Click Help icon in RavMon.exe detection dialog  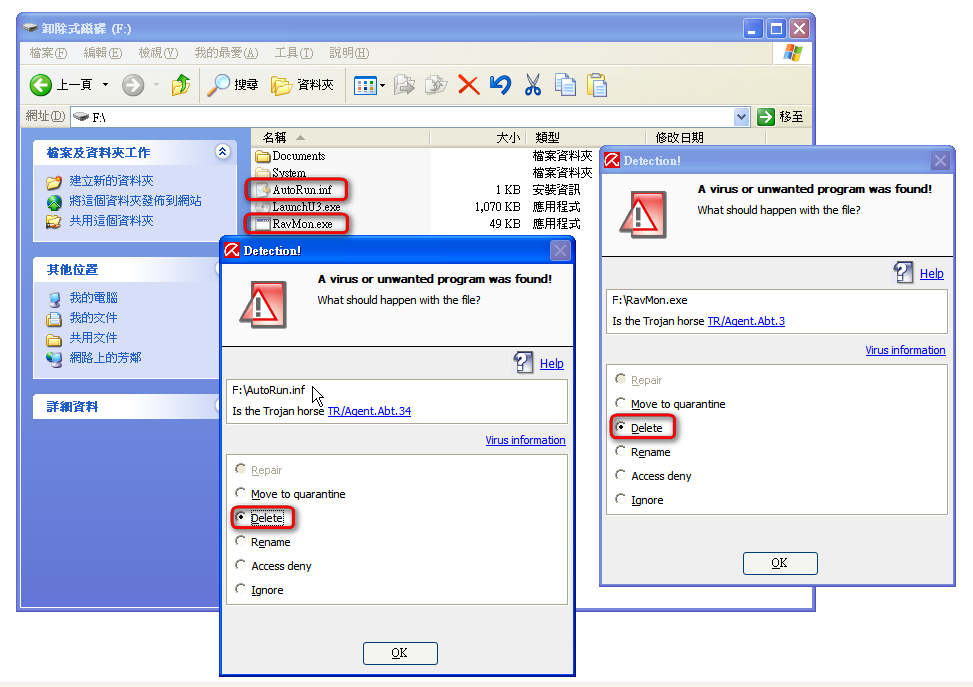pyautogui.click(x=903, y=272)
